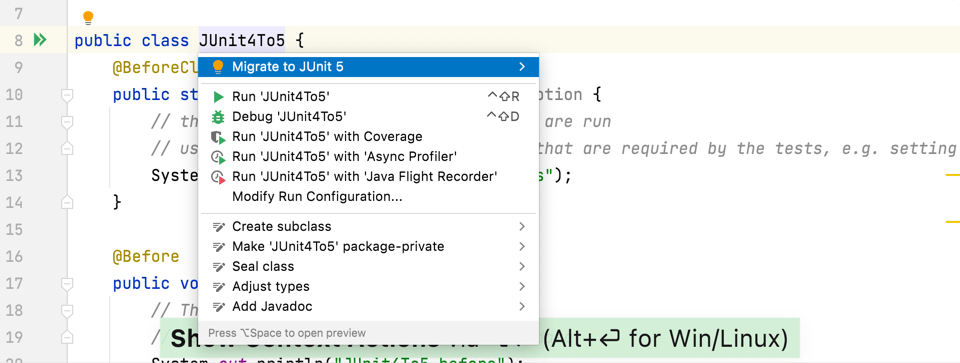
Task: Click the Run with Coverage shield icon
Action: coord(219,137)
